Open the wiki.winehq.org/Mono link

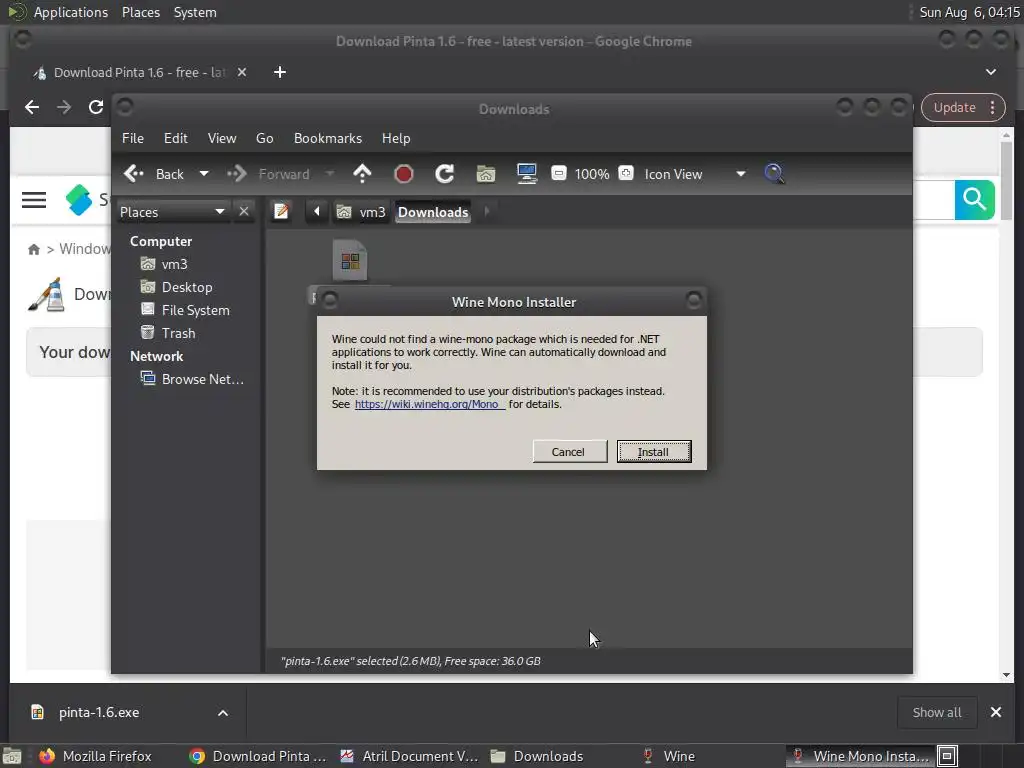tap(430, 404)
